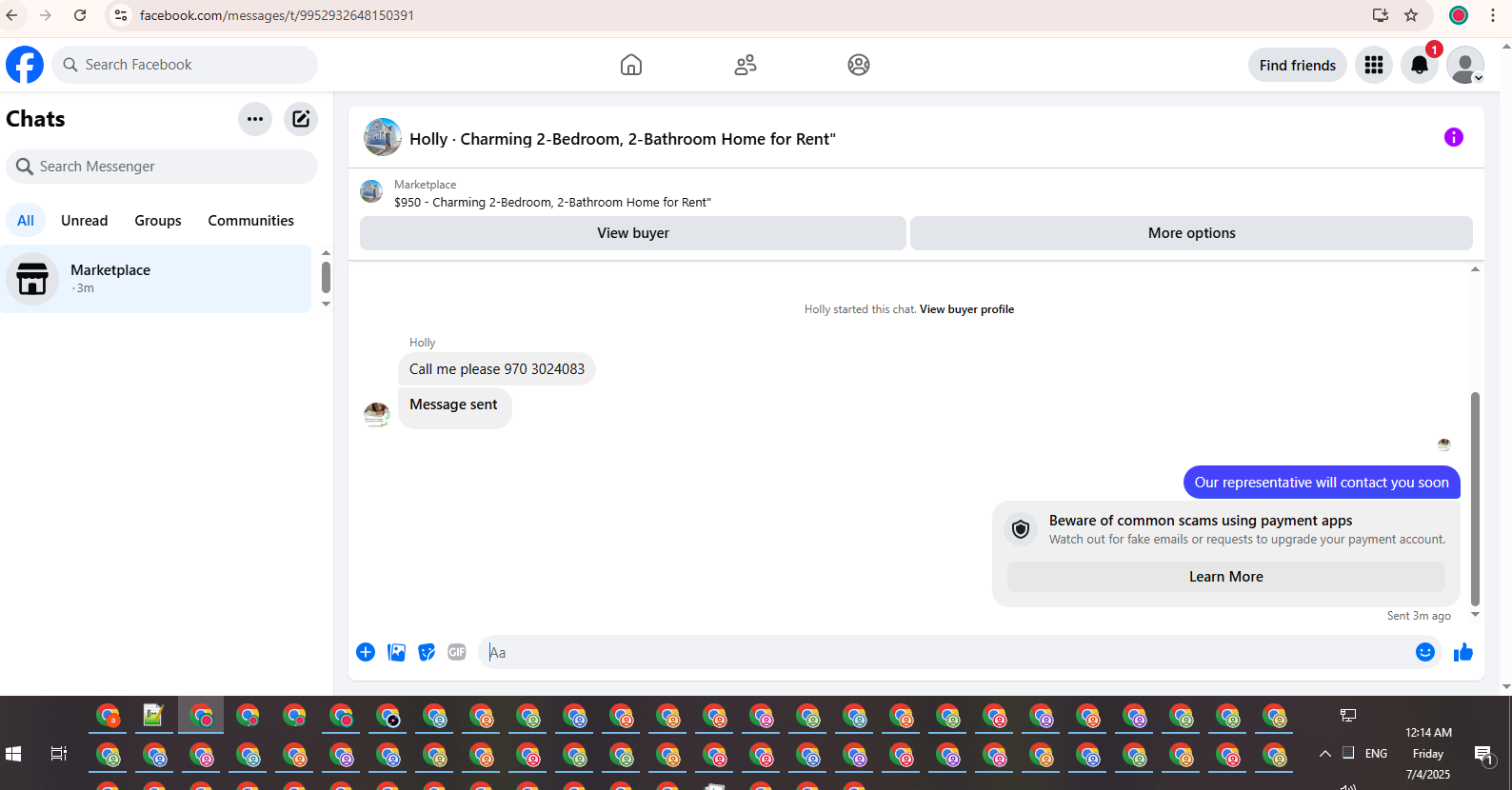
Task: Focus the Search Messenger field
Action: [x=162, y=167]
